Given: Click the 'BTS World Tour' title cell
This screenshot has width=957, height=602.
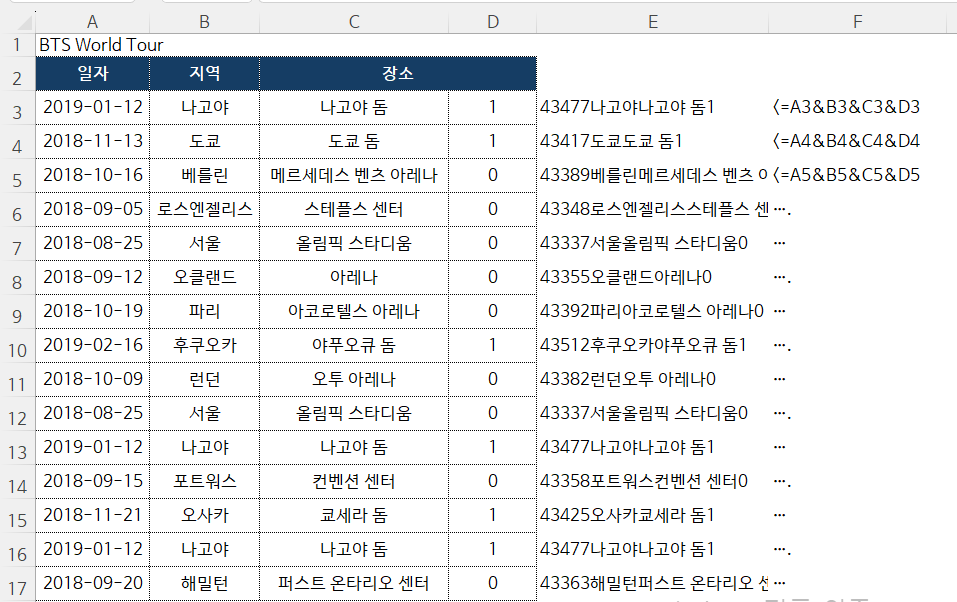Looking at the screenshot, I should (x=92, y=45).
